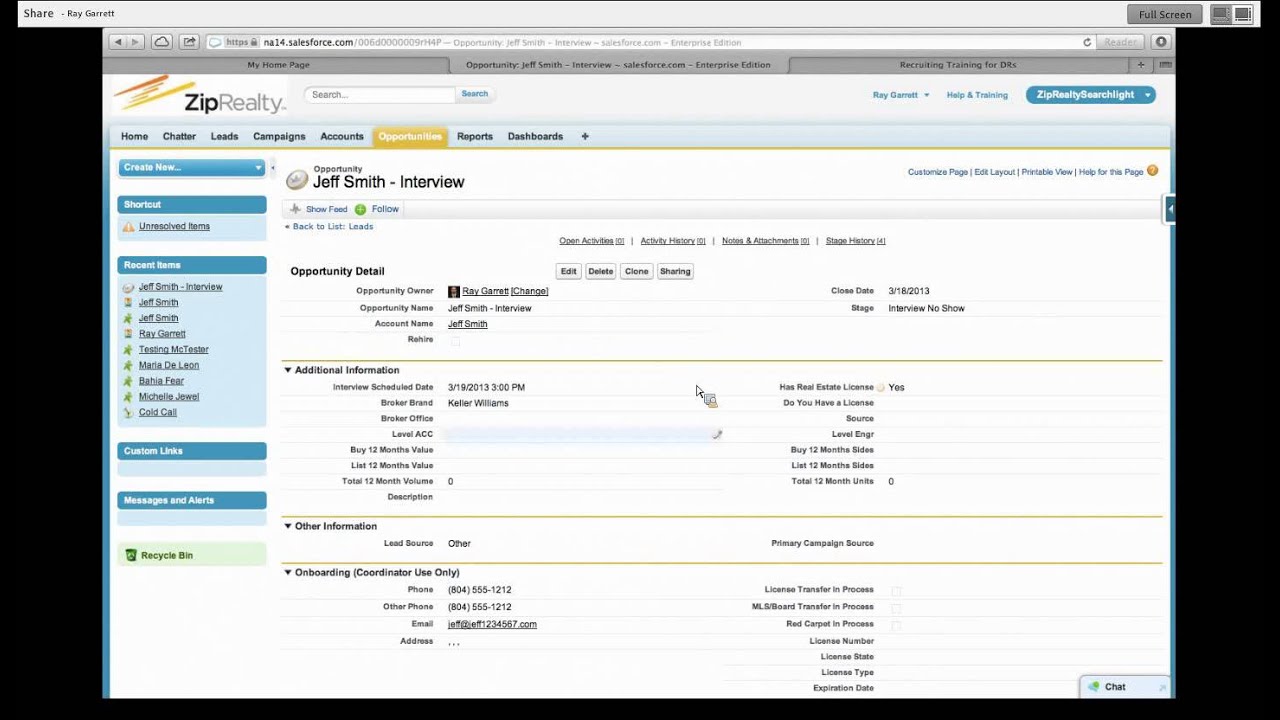The image size is (1280, 720).
Task: Click the Sharing button
Action: [x=675, y=271]
